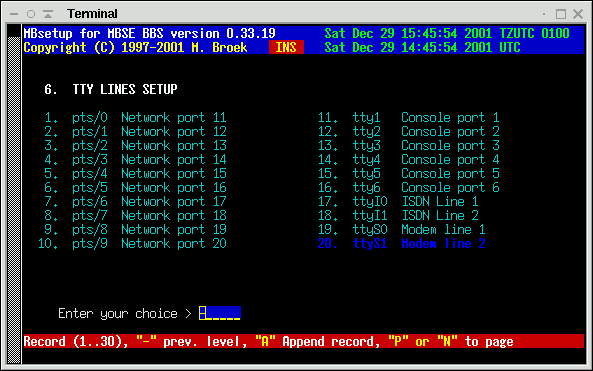The height and width of the screenshot is (371, 593).
Task: Click the Enter your choice input field
Action: click(x=220, y=313)
